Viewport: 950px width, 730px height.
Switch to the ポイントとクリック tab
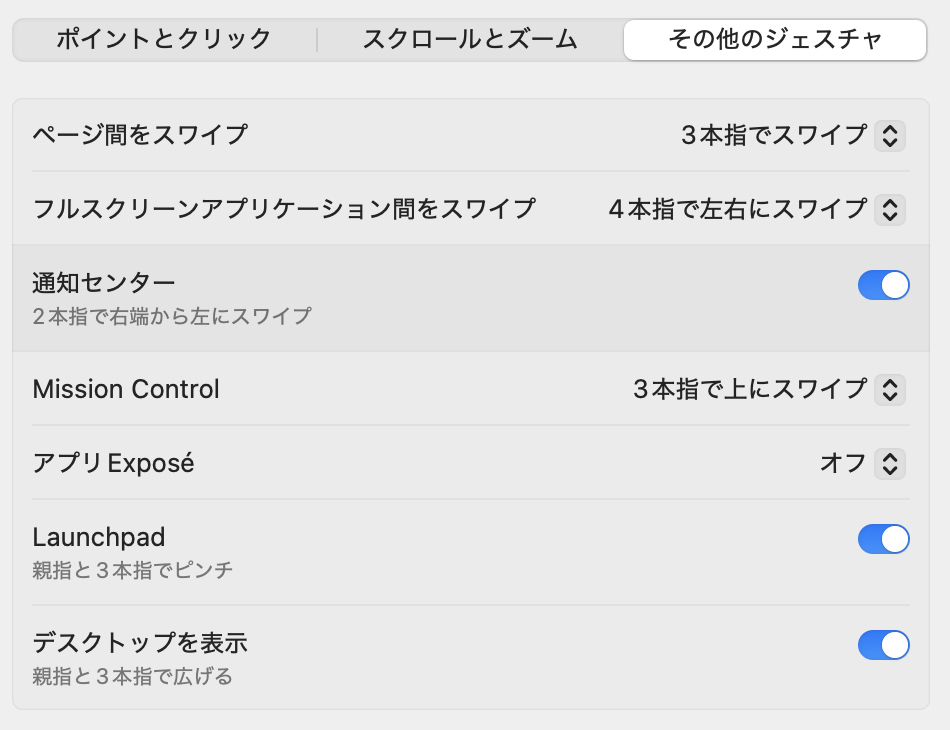pyautogui.click(x=164, y=40)
